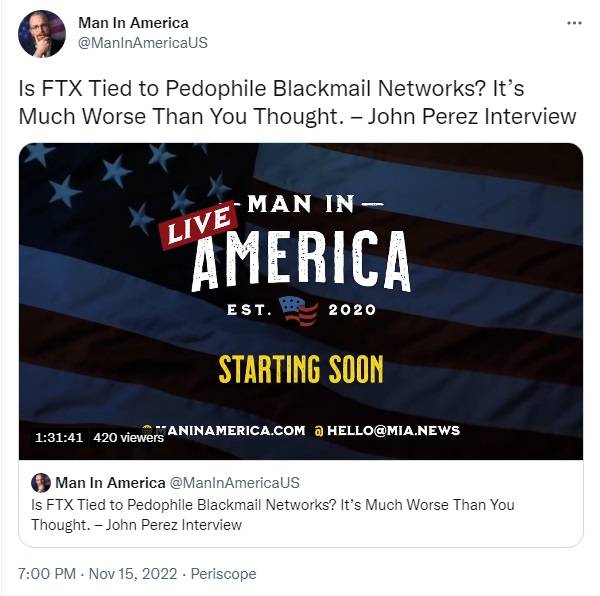Click the Man In America display name at top
Image resolution: width=600 pixels, height=596 pixels.
pyautogui.click(x=133, y=23)
